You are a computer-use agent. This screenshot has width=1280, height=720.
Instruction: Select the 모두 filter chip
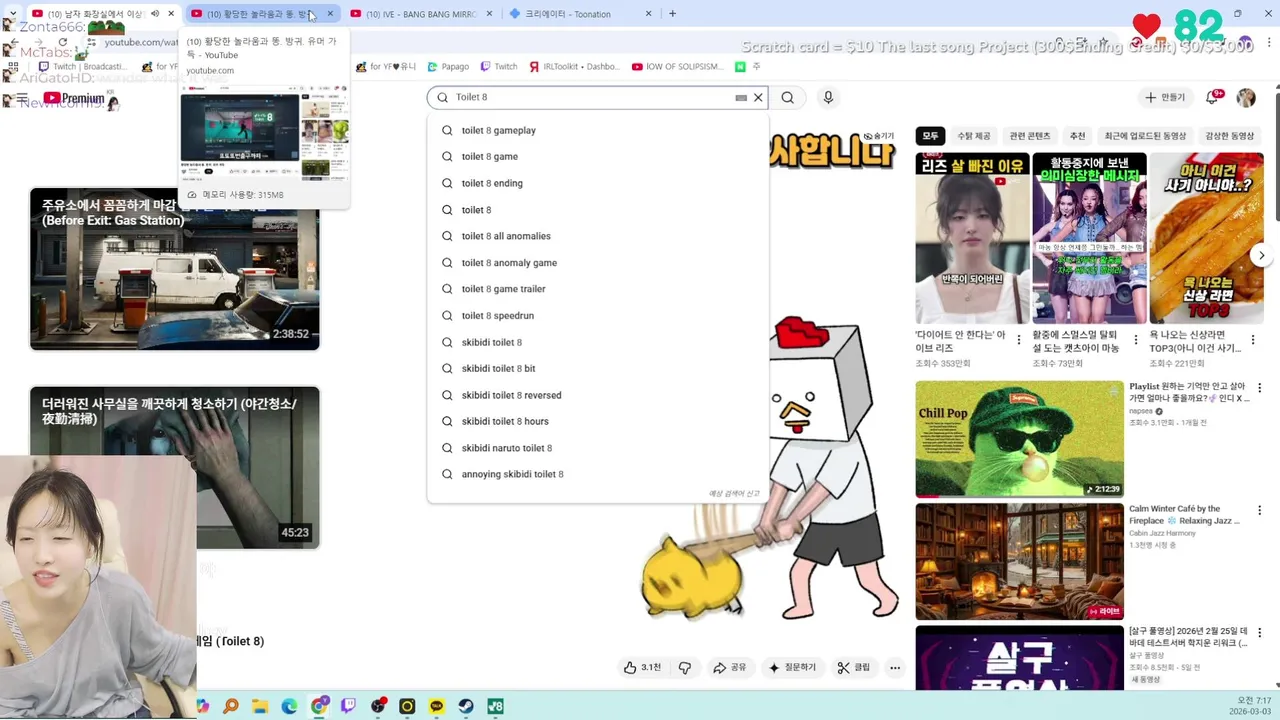click(930, 136)
